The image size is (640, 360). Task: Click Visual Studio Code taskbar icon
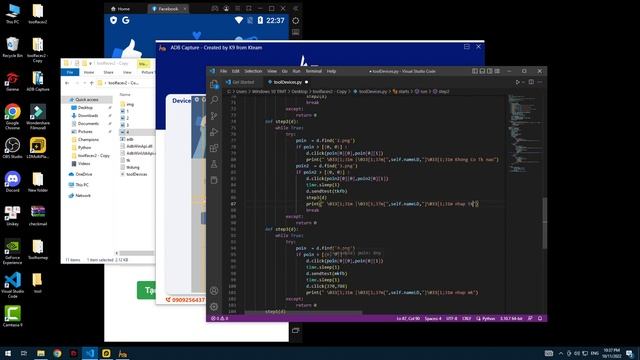tap(90, 353)
